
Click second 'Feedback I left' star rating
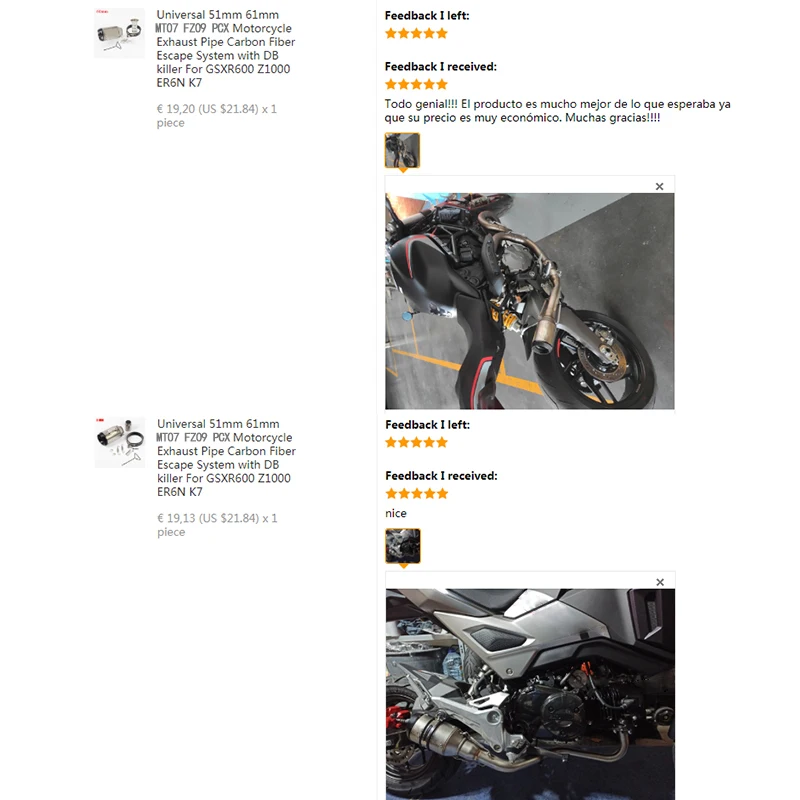click(x=417, y=442)
